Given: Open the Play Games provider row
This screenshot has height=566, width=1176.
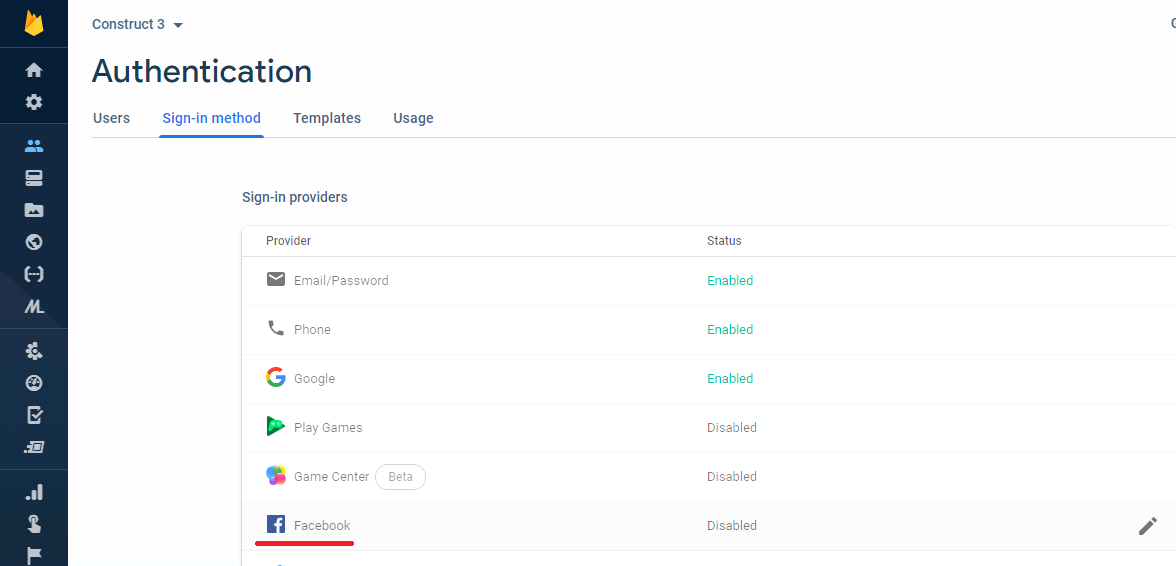Looking at the screenshot, I should [328, 428].
